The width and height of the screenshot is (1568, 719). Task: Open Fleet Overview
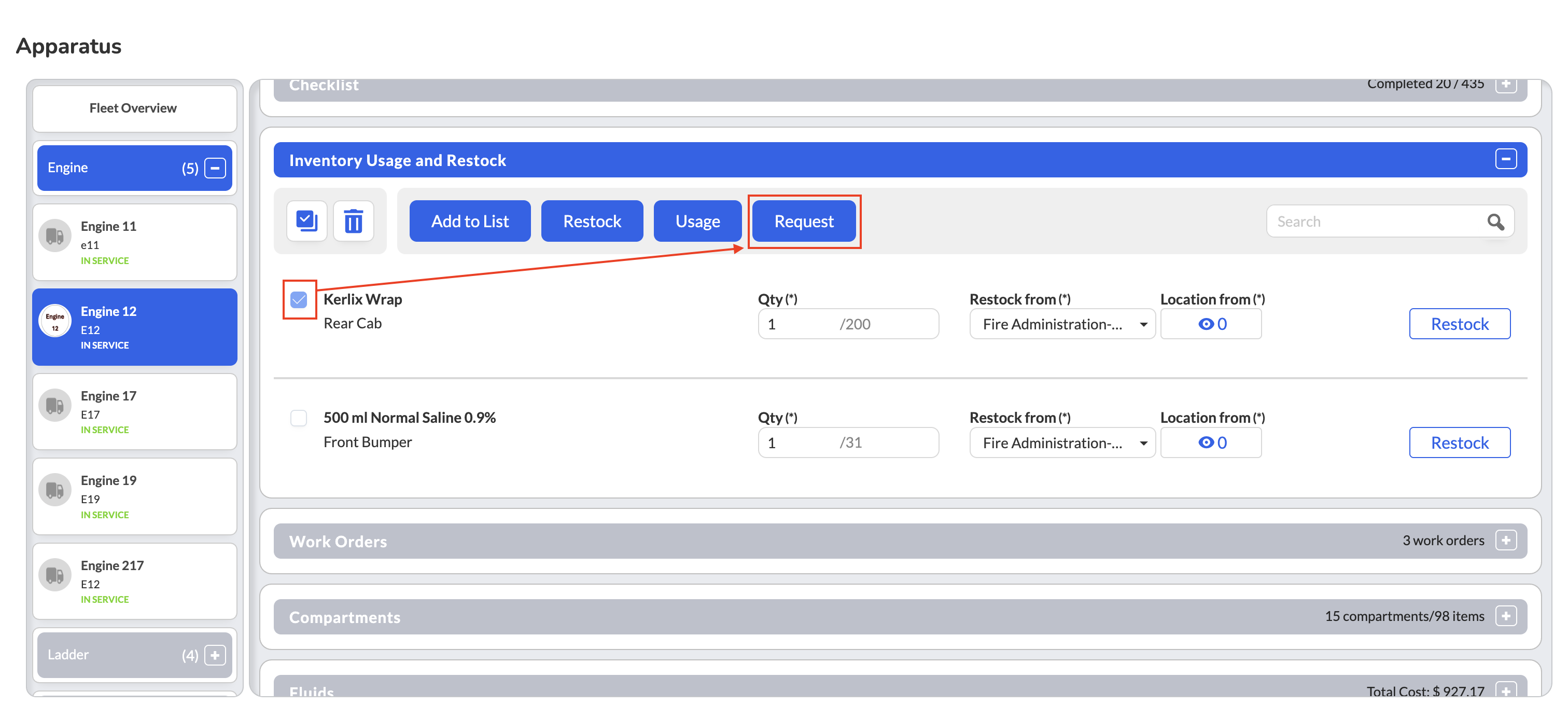click(134, 108)
